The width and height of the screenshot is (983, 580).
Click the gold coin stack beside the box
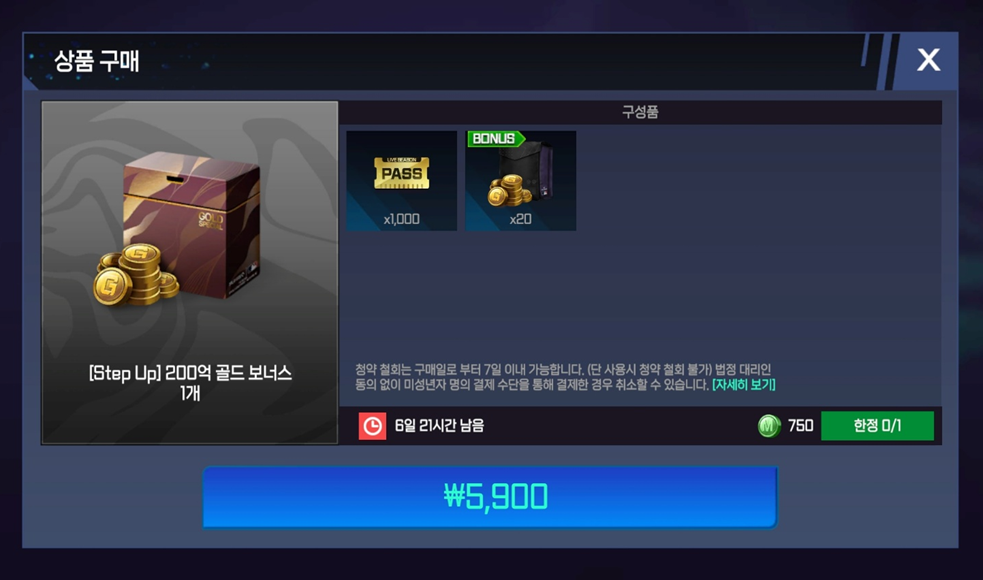click(x=135, y=276)
